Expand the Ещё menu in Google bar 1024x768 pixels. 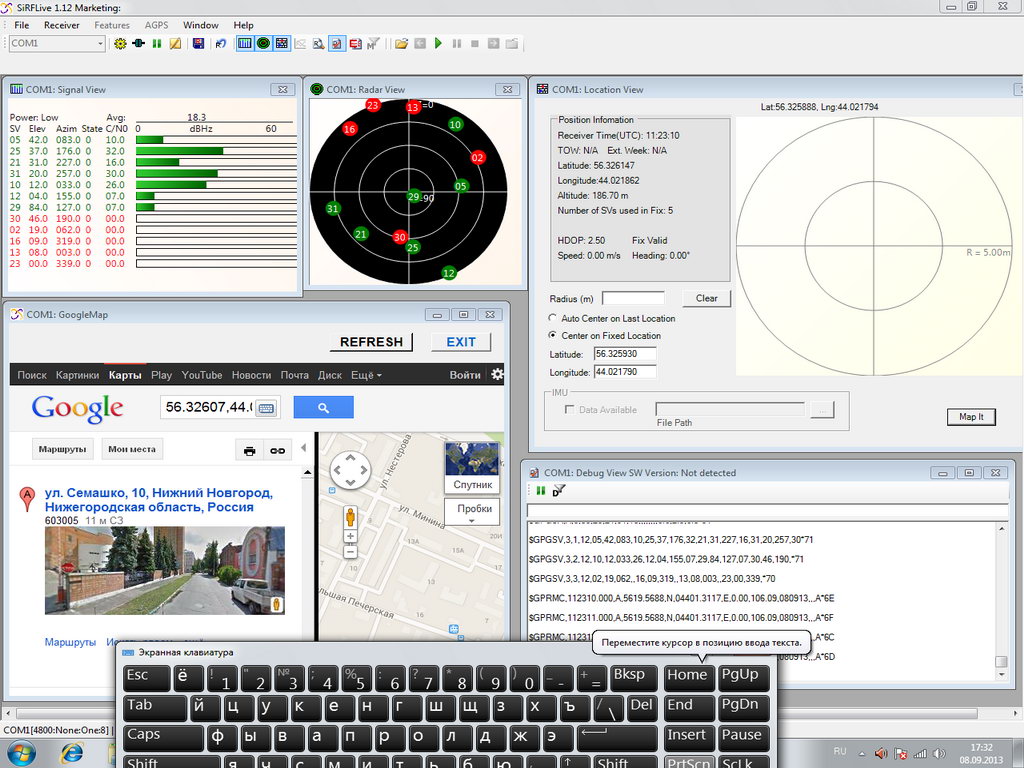(x=366, y=375)
